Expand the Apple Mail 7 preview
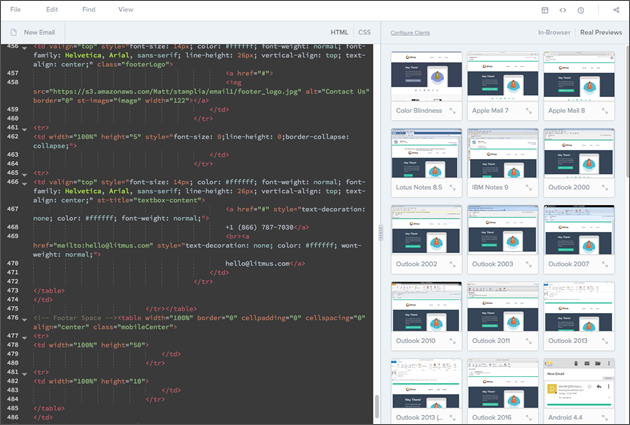Viewport: 630px width, 425px height. (529, 111)
